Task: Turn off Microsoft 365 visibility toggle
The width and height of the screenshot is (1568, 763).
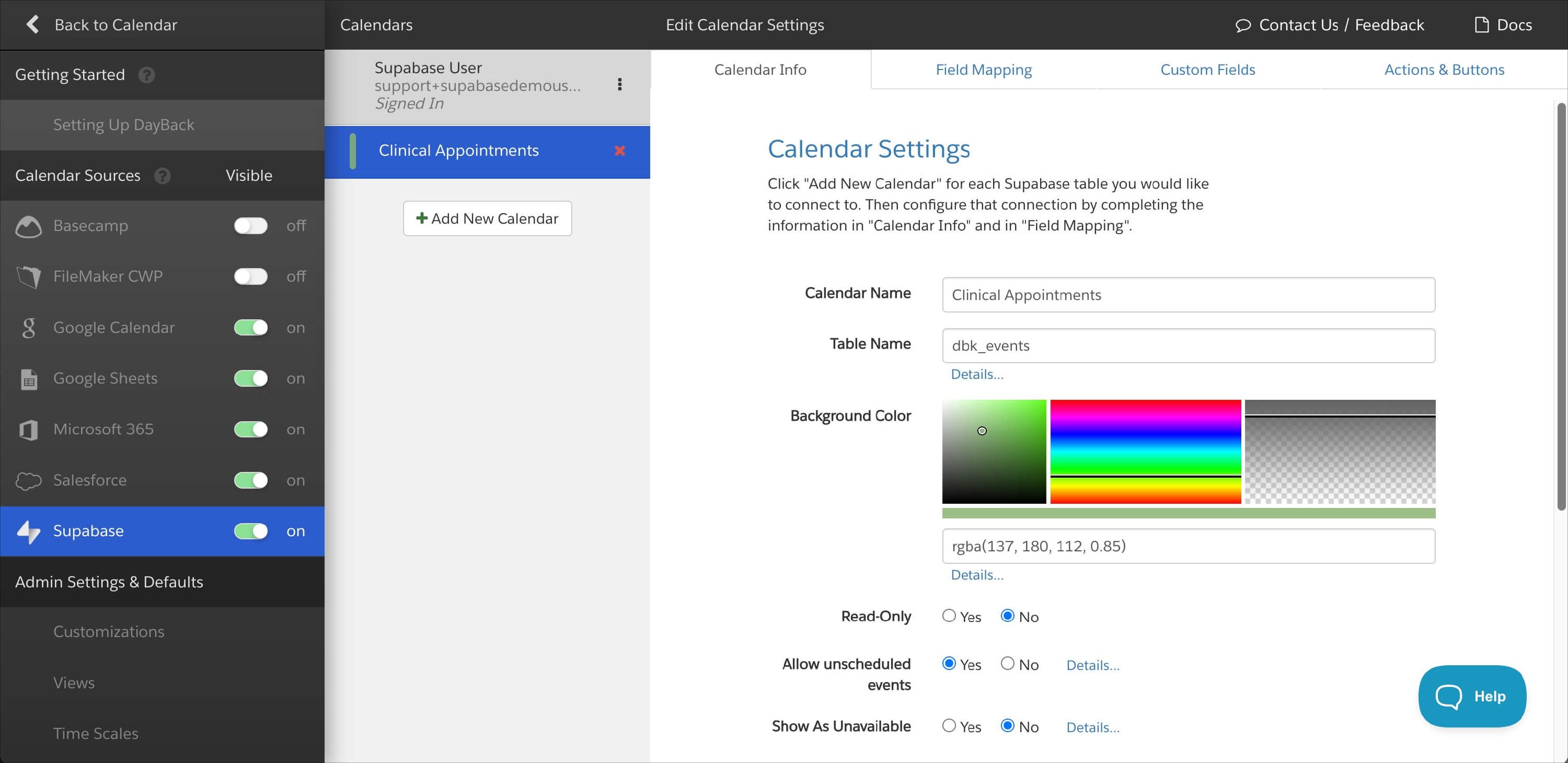Action: tap(251, 429)
